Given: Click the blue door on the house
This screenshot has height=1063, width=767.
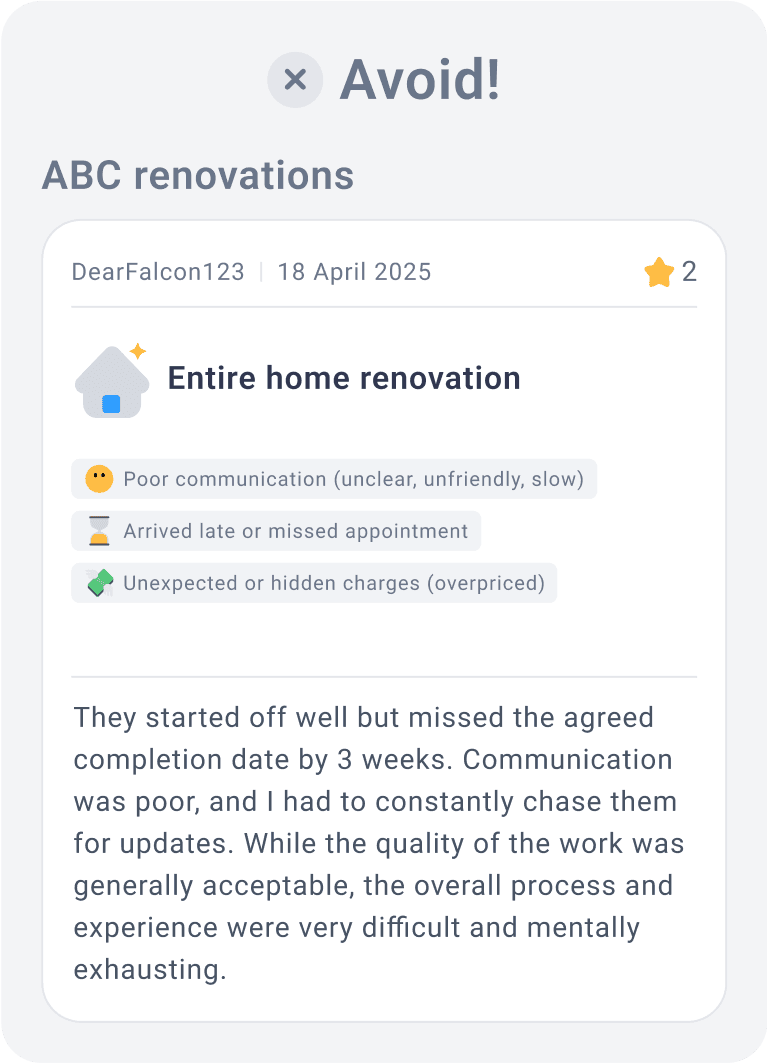Looking at the screenshot, I should coord(111,404).
